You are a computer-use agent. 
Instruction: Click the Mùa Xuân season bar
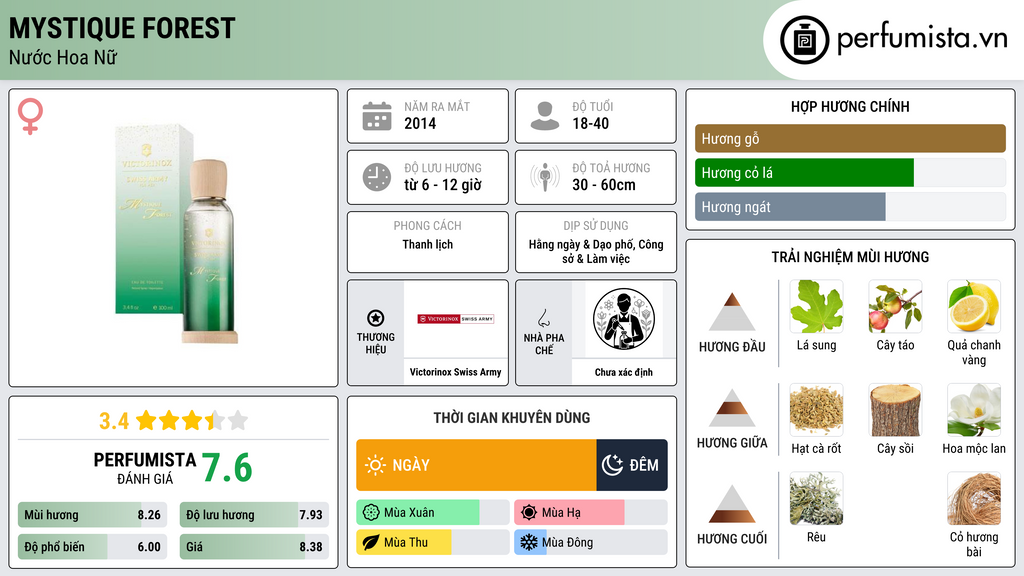tap(433, 513)
